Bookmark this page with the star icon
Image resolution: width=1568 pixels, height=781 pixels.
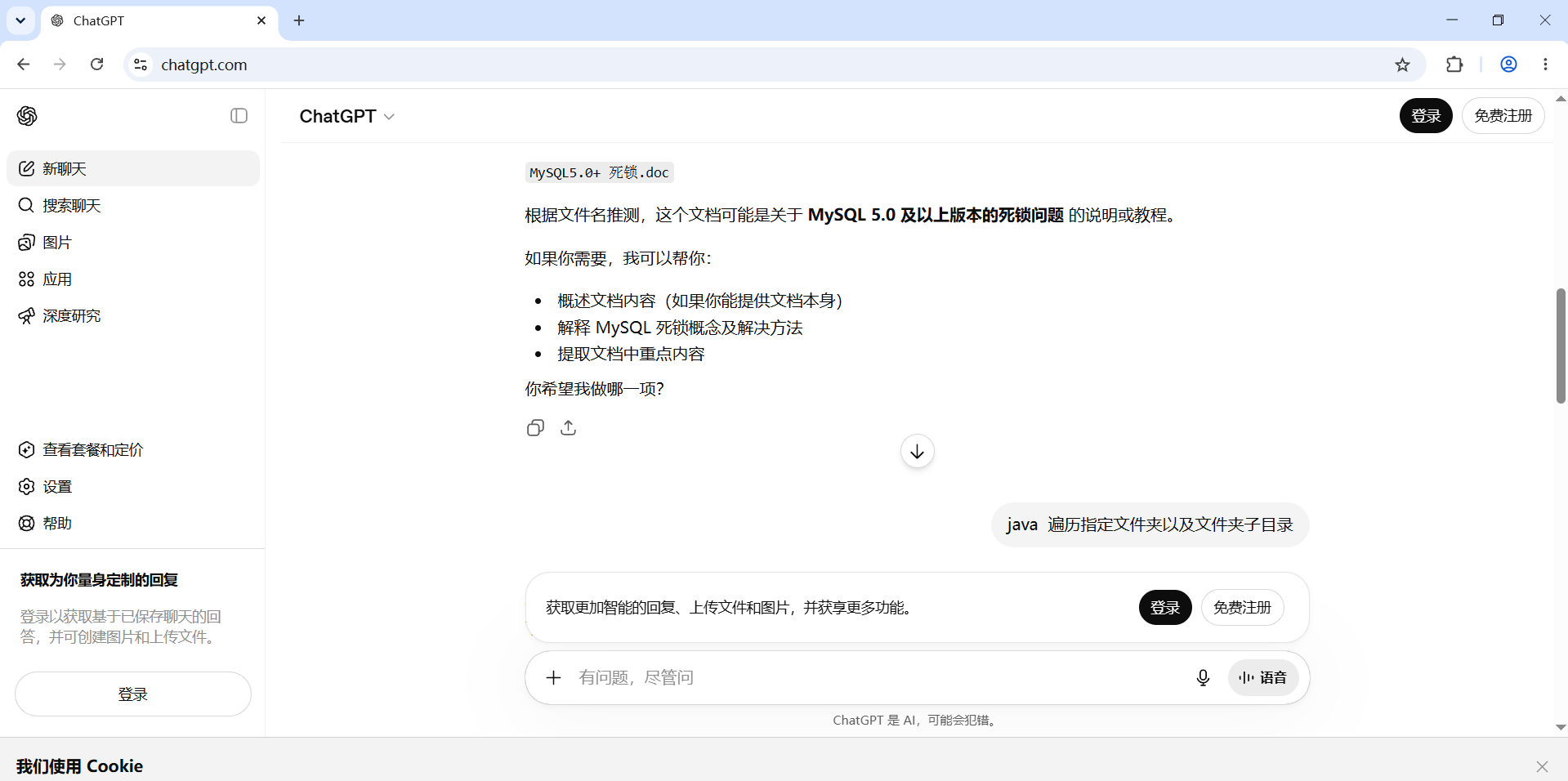point(1402,65)
